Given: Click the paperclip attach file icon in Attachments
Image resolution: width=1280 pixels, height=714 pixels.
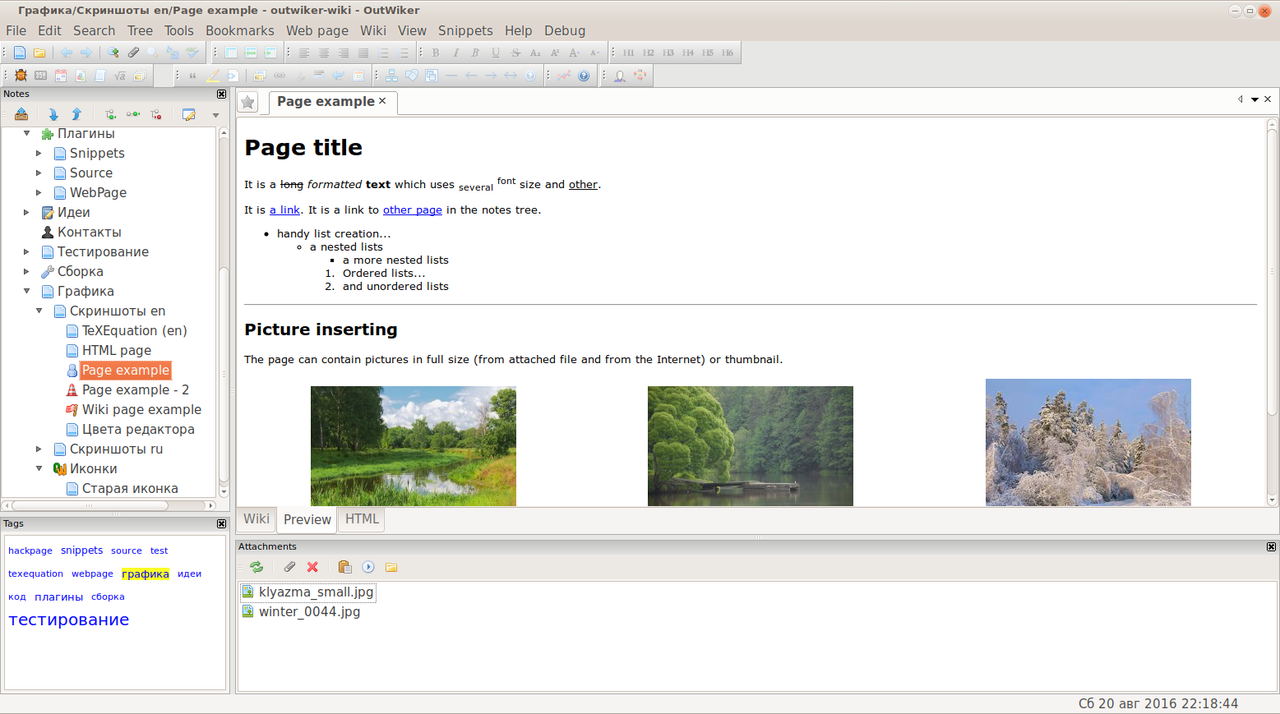Looking at the screenshot, I should pos(290,567).
